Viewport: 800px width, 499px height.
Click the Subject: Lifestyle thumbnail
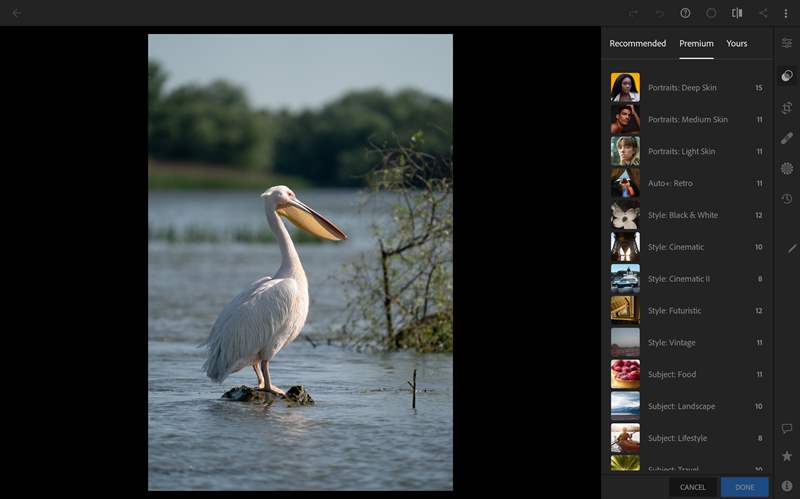[x=625, y=438]
